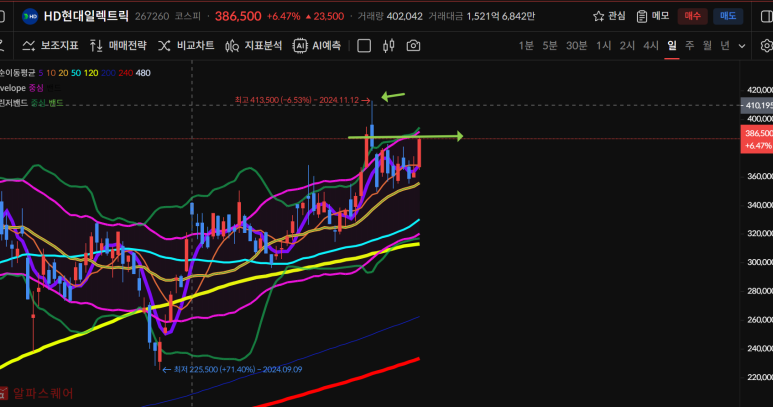The width and height of the screenshot is (773, 407).
Task: Click 거래량 402,042 volume value
Action: (405, 16)
